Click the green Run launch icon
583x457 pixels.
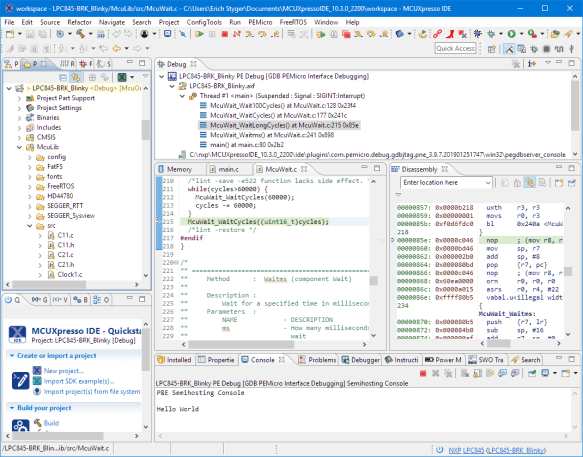tap(512, 34)
